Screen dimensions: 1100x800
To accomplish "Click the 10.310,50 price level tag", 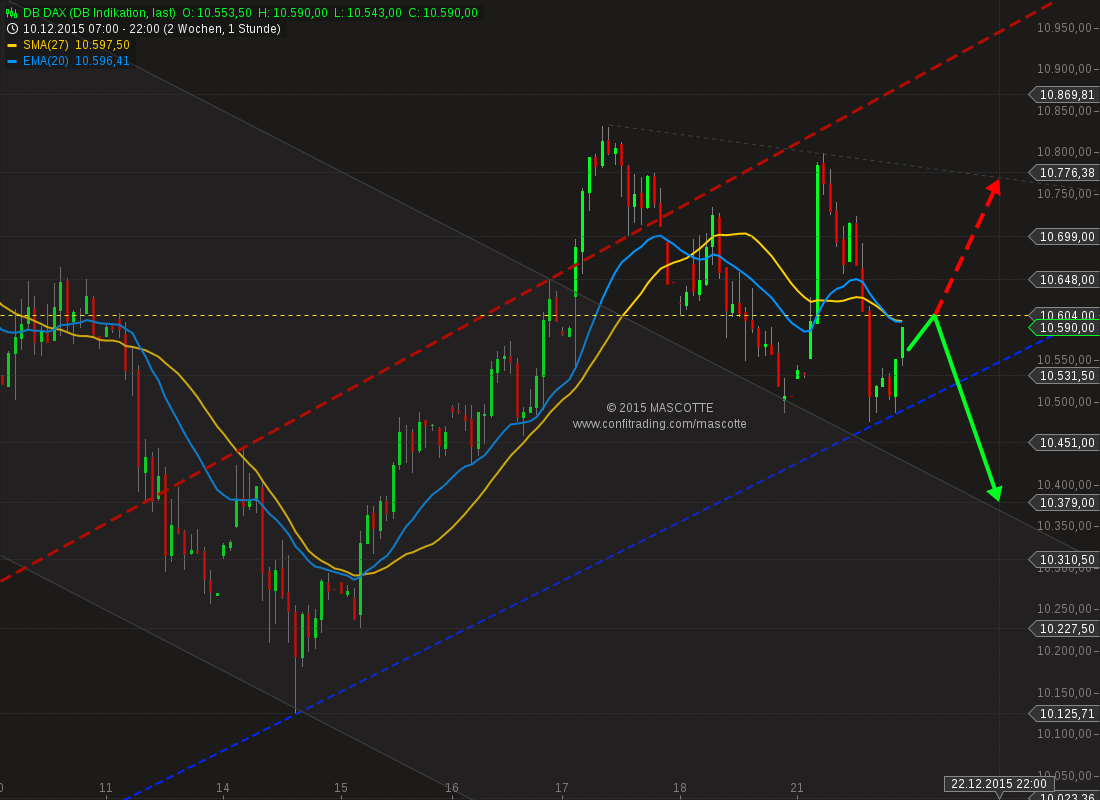I will point(1064,559).
